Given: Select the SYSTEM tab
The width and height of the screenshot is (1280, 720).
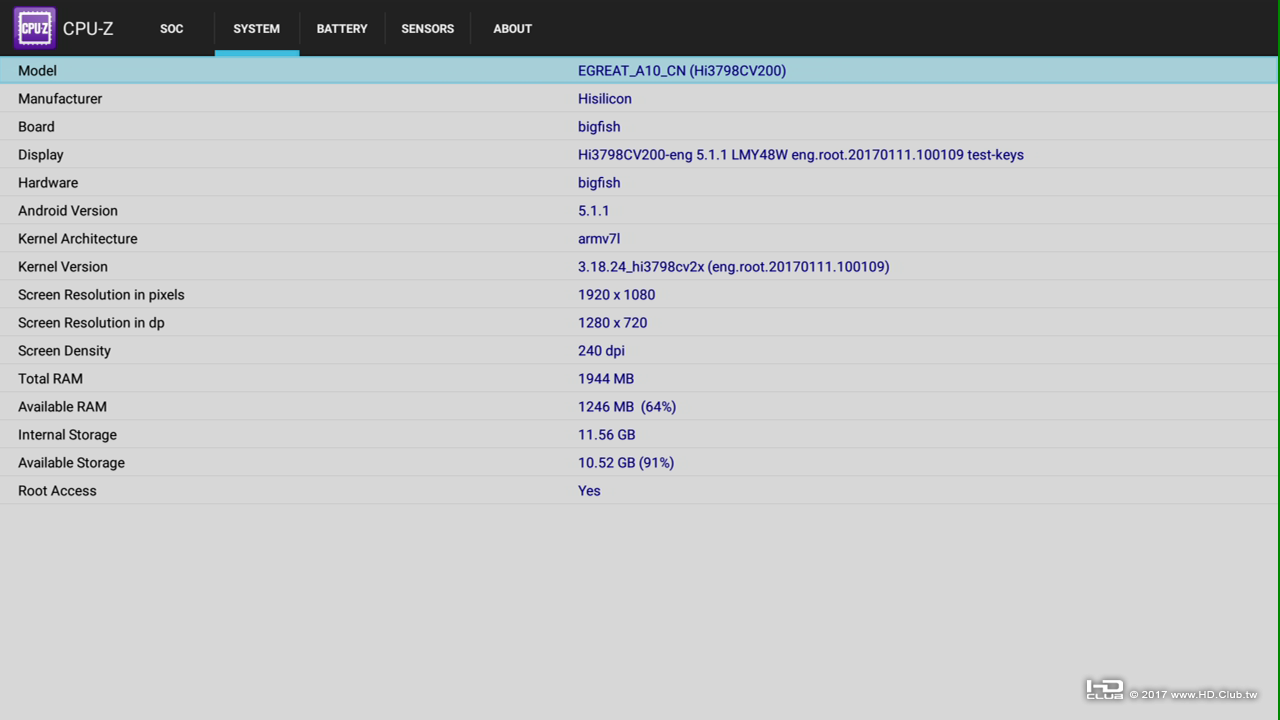Looking at the screenshot, I should click(257, 28).
